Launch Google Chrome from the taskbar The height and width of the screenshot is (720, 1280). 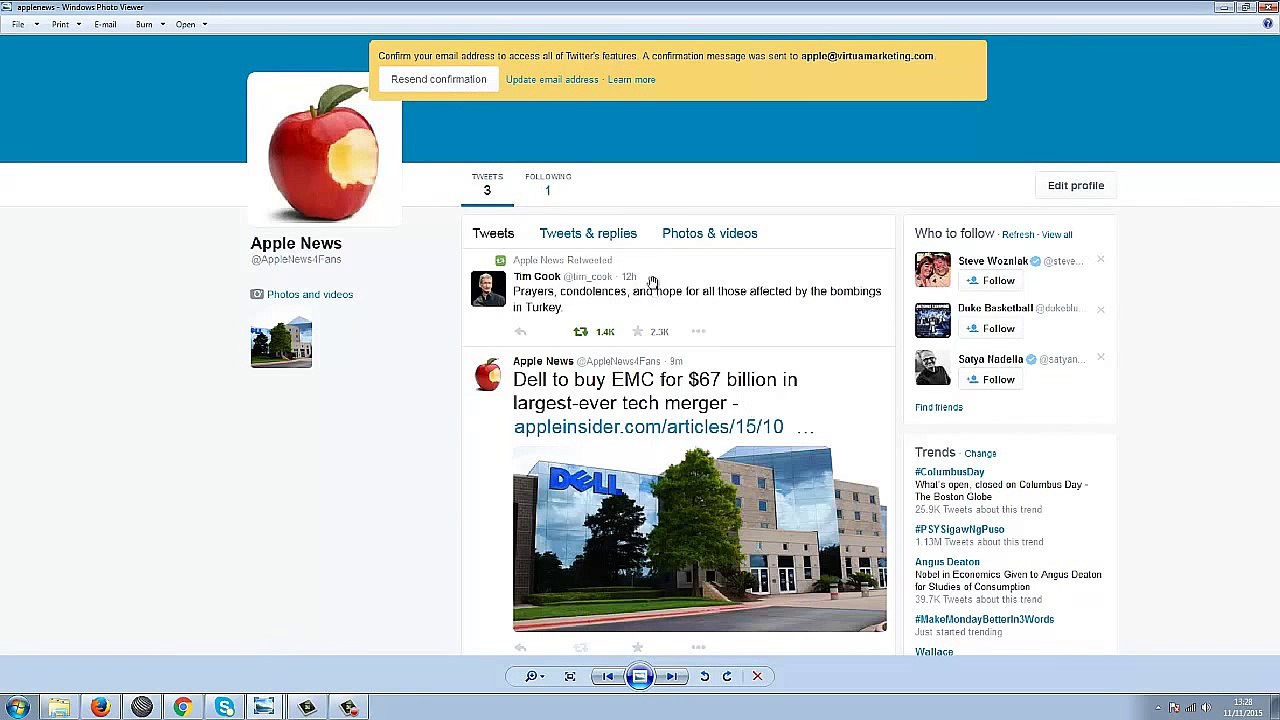(182, 707)
